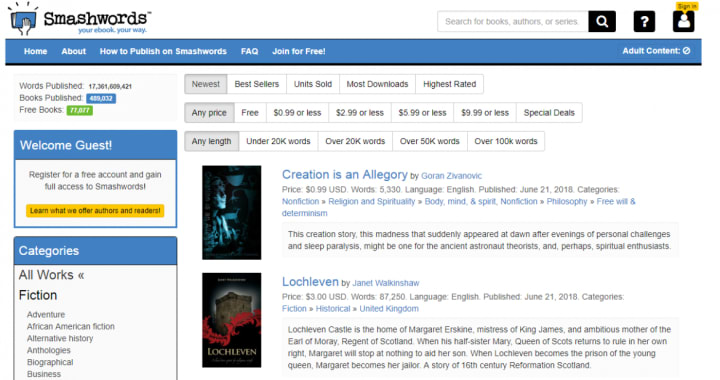Select the Newest sort tab
Viewport: 720px width, 380px height.
coord(206,84)
